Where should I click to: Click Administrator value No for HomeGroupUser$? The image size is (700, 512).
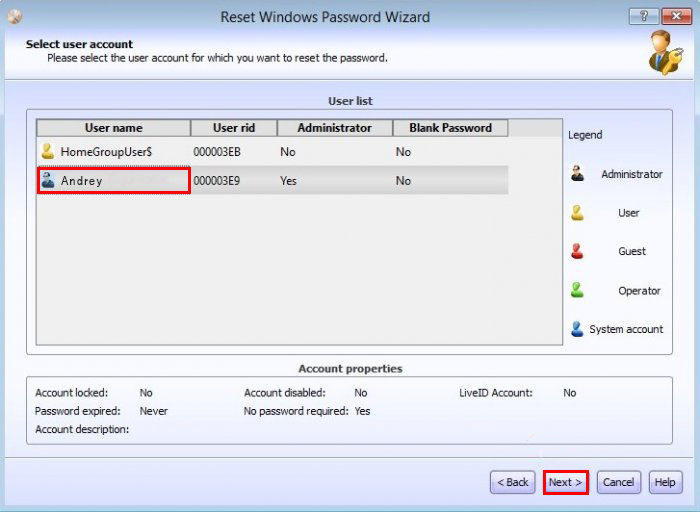[288, 152]
